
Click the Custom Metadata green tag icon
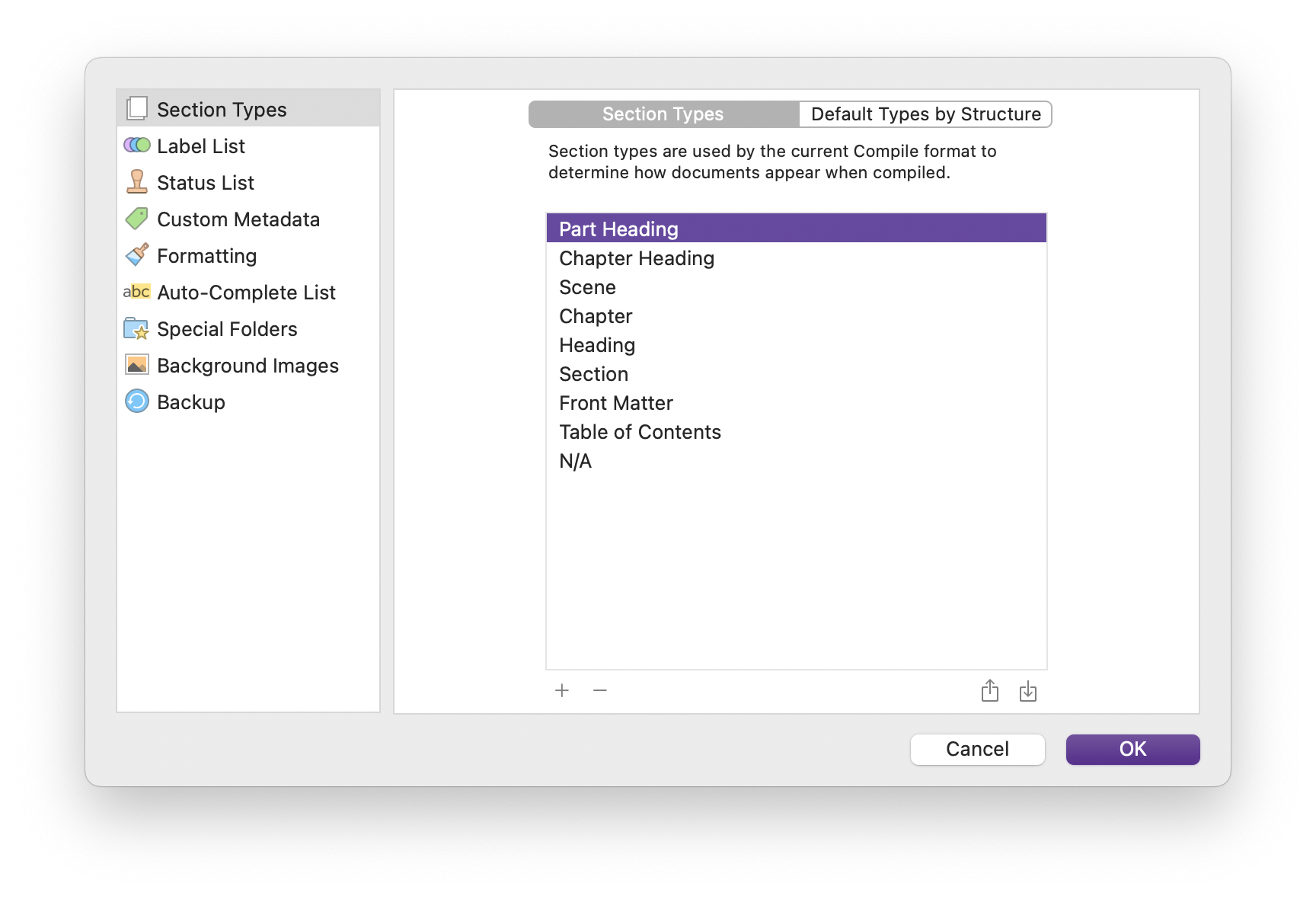tap(137, 219)
